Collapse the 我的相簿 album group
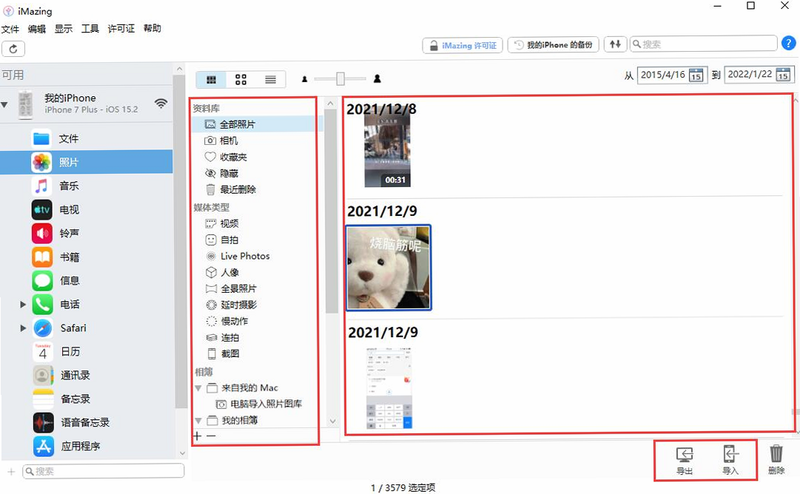 tap(198, 421)
